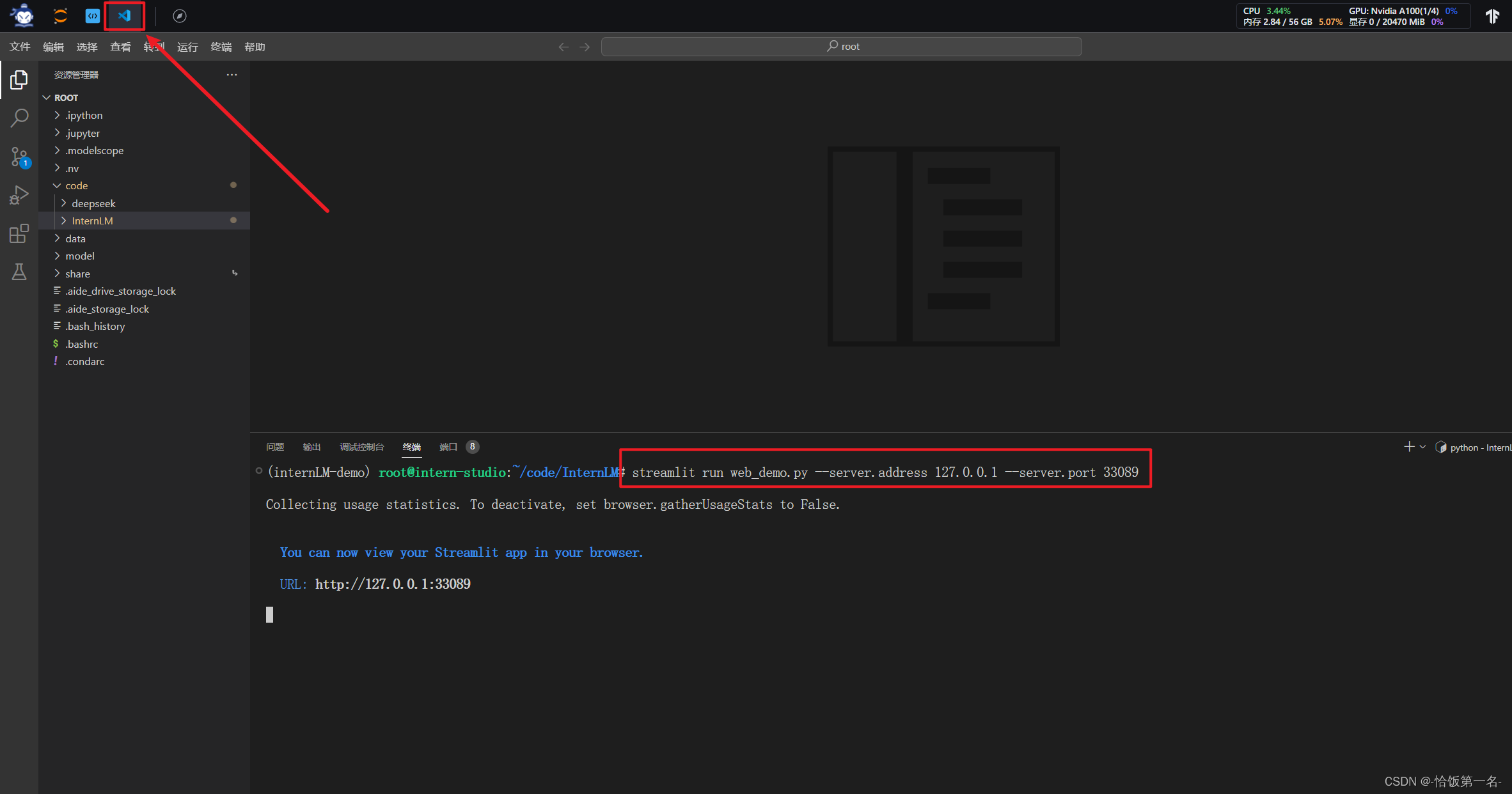This screenshot has height=794, width=1512.
Task: Click the Add New Terminal button
Action: coord(1407,446)
